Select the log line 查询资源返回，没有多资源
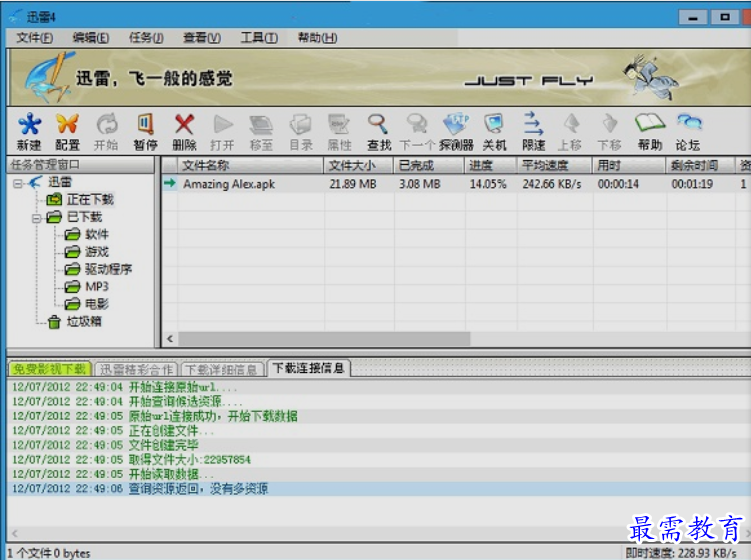751x560 pixels. 378,489
